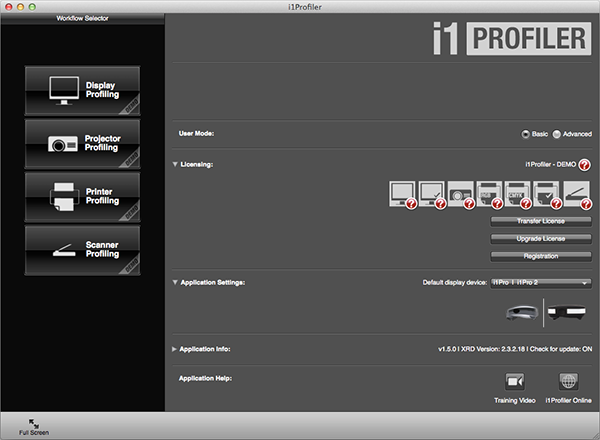Viewport: 600px width, 440px height.
Task: Click the version and update info text
Action: click(515, 349)
